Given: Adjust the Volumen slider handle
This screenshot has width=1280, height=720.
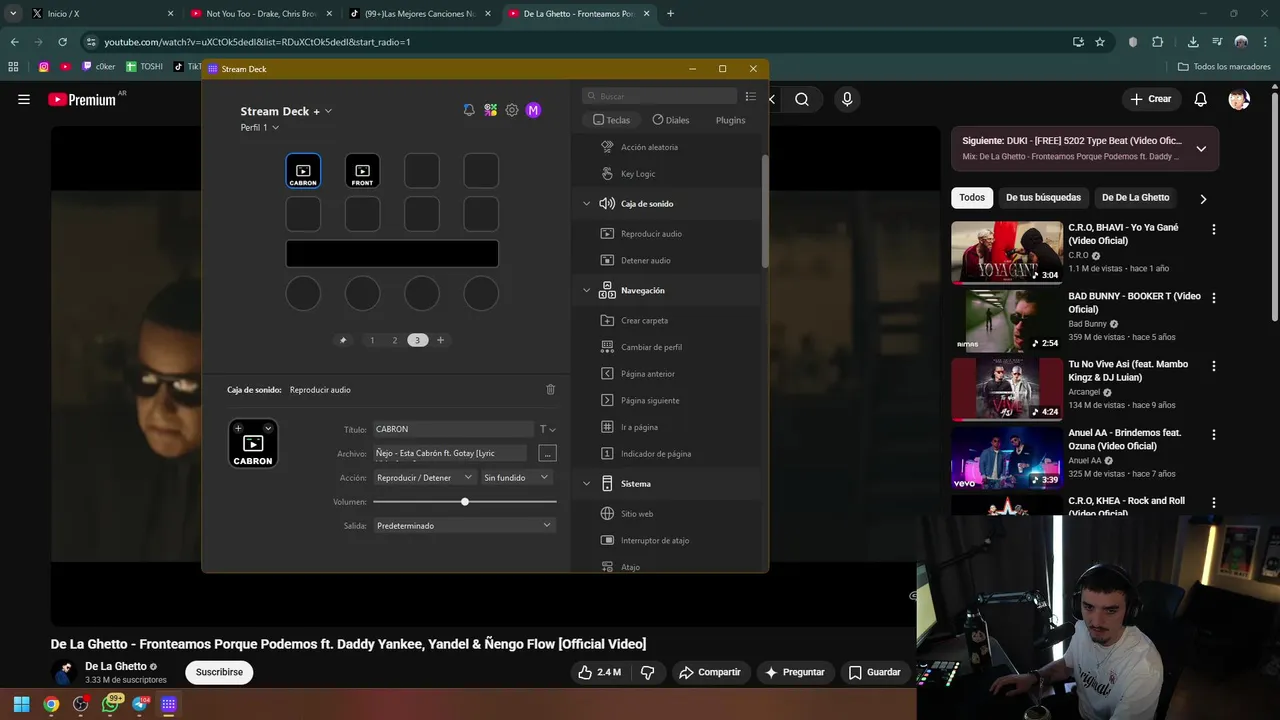Looking at the screenshot, I should (x=465, y=502).
